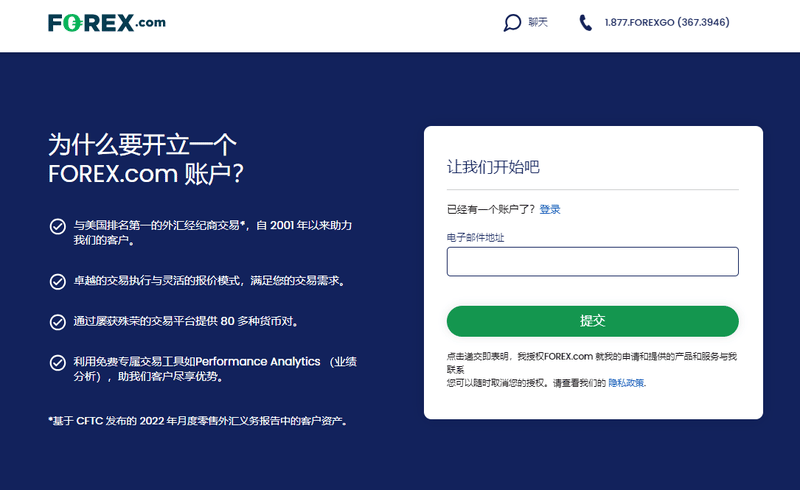The width and height of the screenshot is (800, 490).
Task: Select the 为什么要开立一个 FOREX.com 账户 headline
Action: [146, 159]
